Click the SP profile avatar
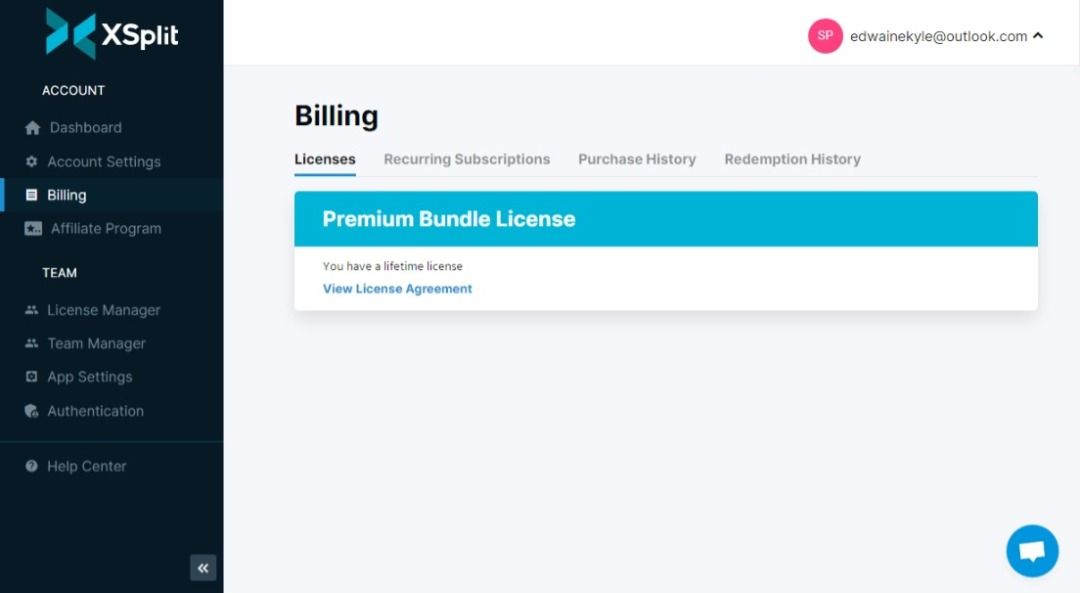This screenshot has width=1080, height=593. (825, 36)
